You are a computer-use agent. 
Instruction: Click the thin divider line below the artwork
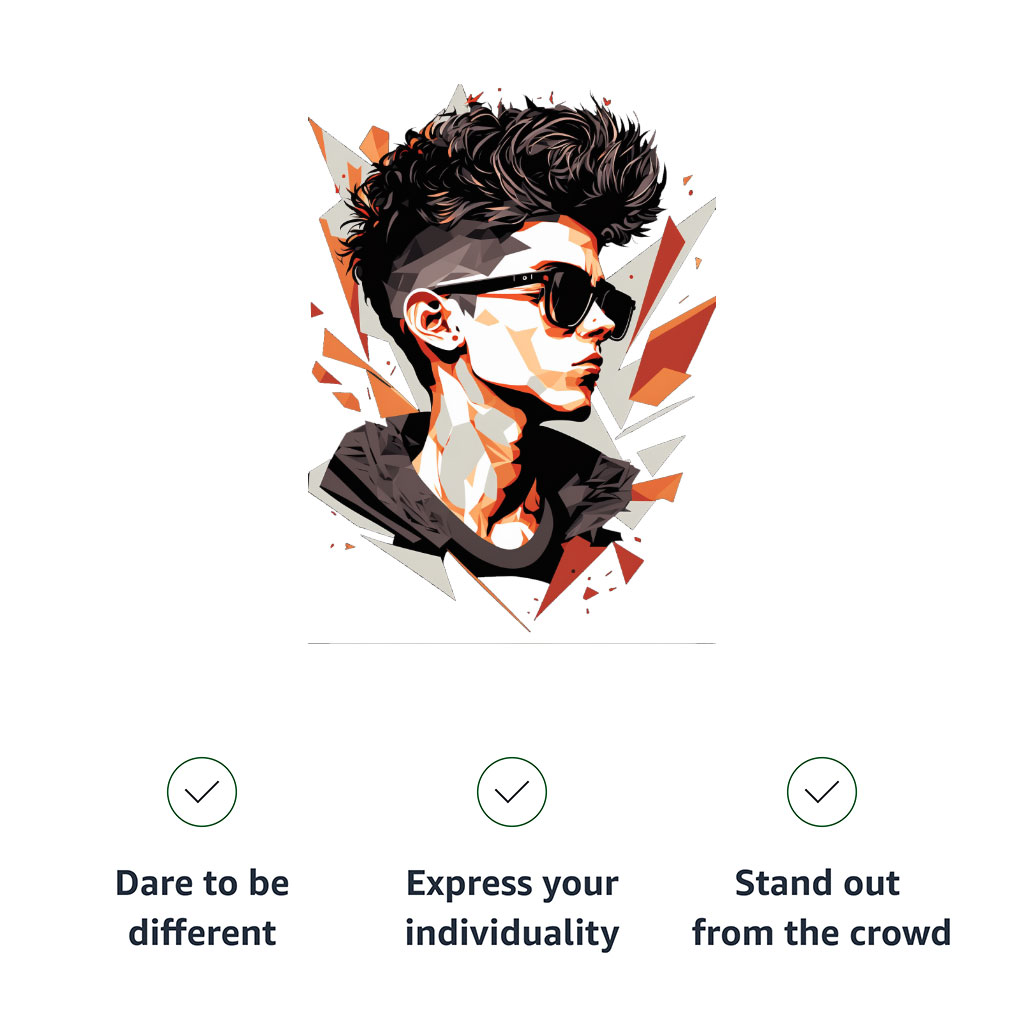[511, 643]
